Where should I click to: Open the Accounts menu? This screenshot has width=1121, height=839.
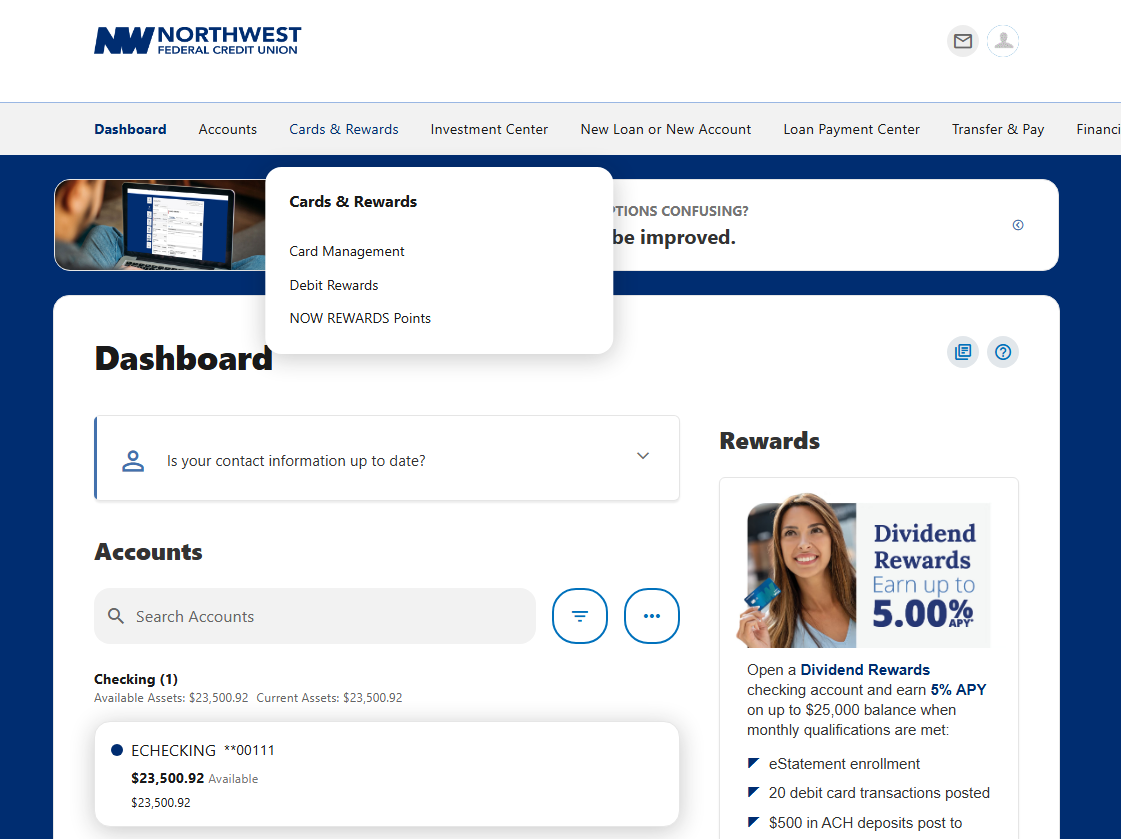click(x=227, y=129)
